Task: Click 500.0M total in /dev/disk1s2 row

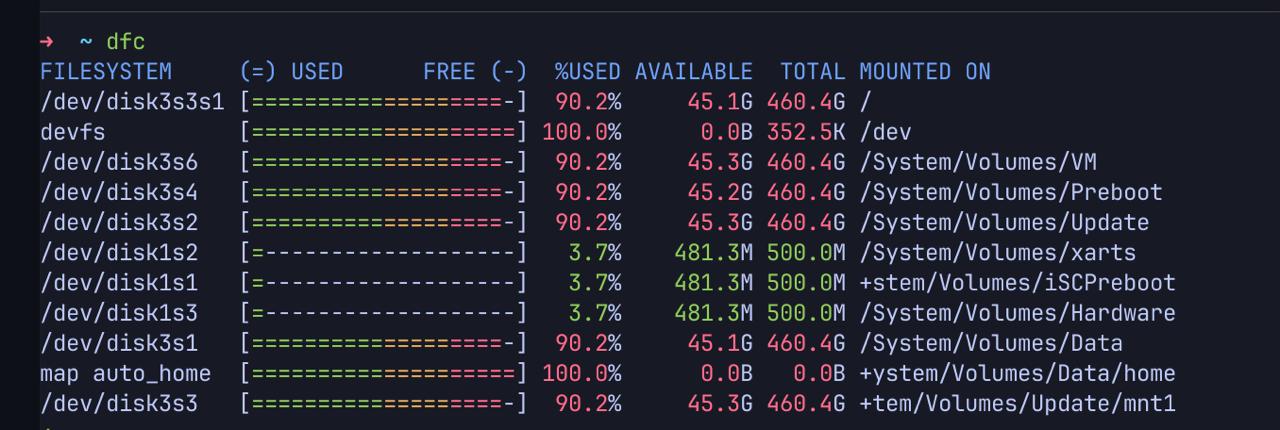Action: pos(806,253)
